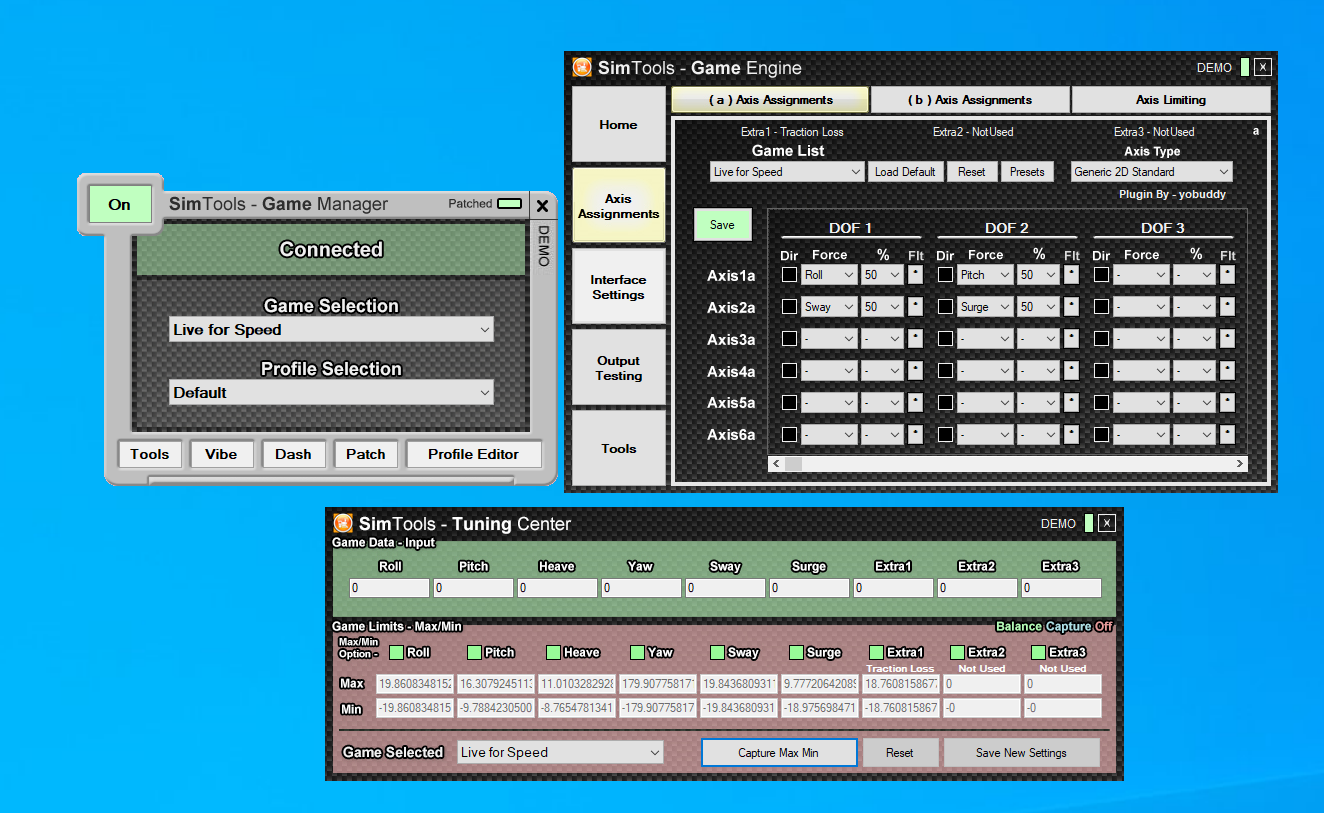Screen dimensions: 1324x813
Task: Click the Dash button in Game Manager
Action: point(293,454)
